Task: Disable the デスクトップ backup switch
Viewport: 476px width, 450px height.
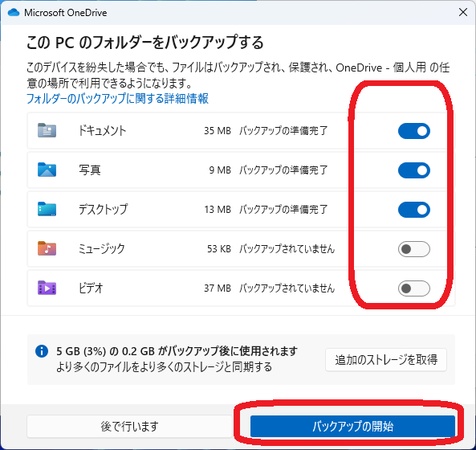Action: 414,210
